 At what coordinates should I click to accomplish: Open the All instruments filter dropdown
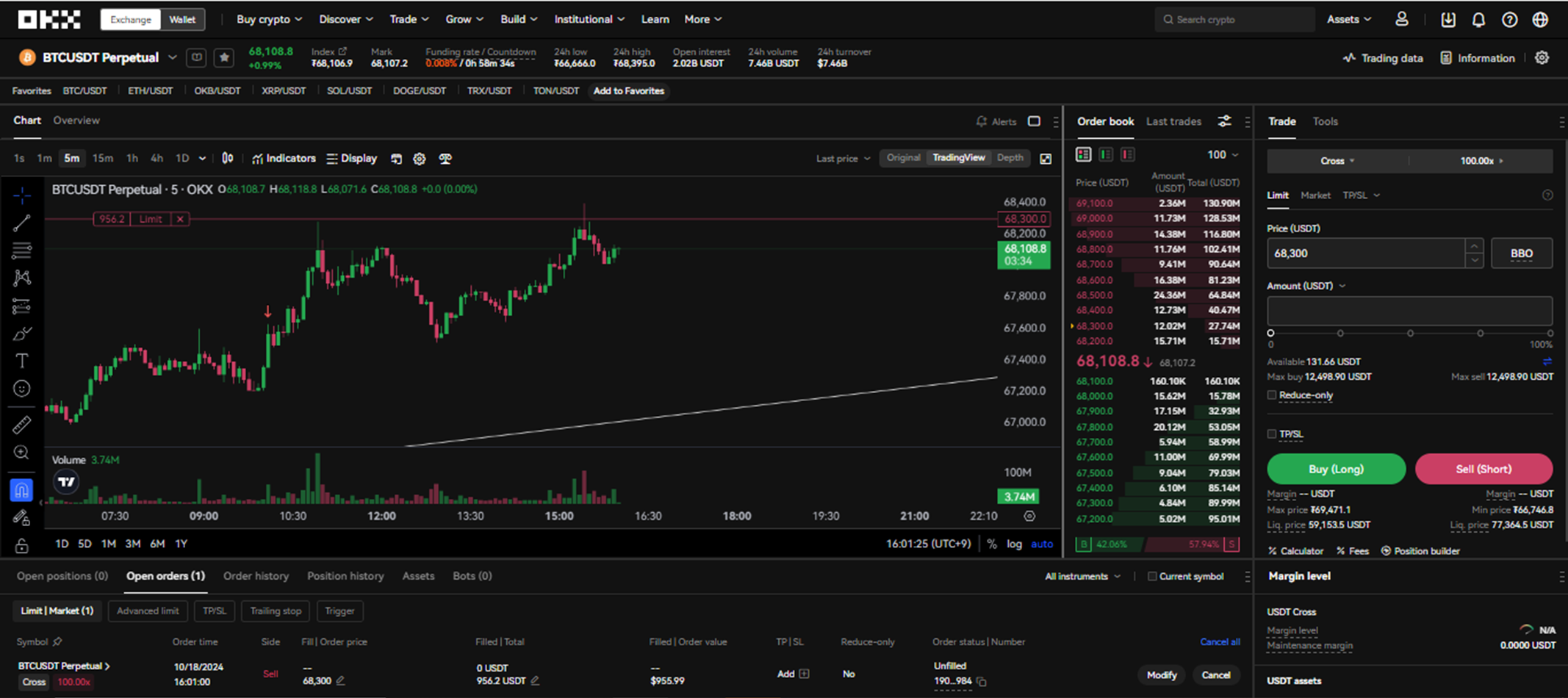pyautogui.click(x=1082, y=576)
